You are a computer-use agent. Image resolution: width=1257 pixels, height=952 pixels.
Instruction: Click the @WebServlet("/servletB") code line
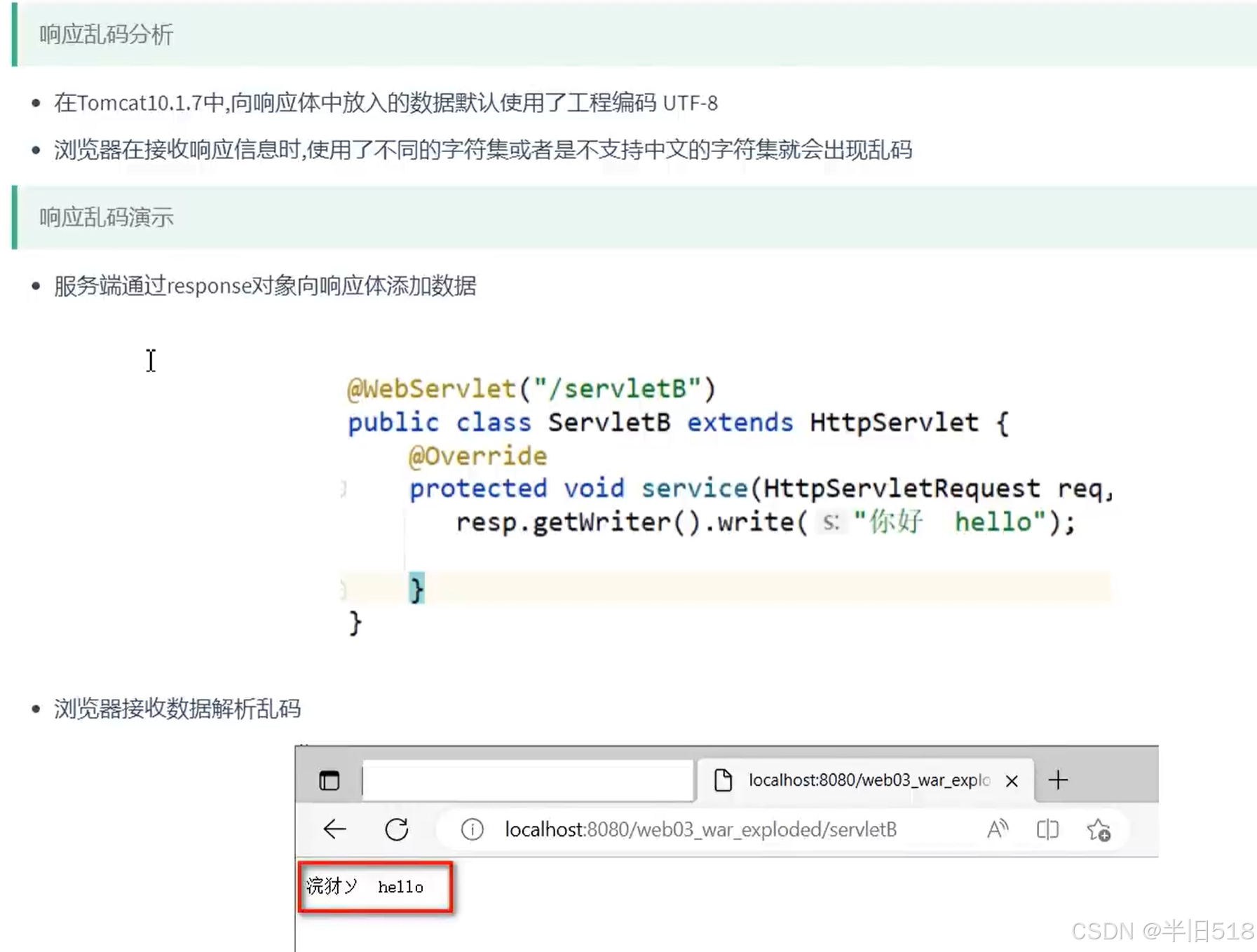(x=531, y=388)
